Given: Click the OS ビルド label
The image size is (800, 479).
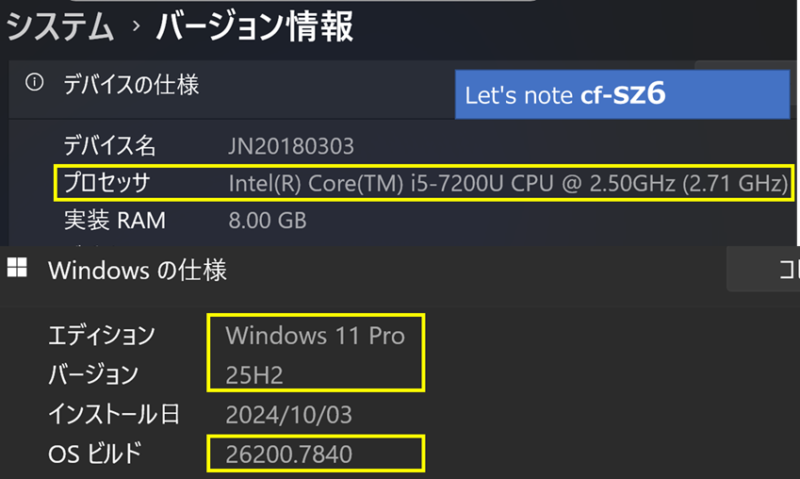Looking at the screenshot, I should pyautogui.click(x=96, y=454).
